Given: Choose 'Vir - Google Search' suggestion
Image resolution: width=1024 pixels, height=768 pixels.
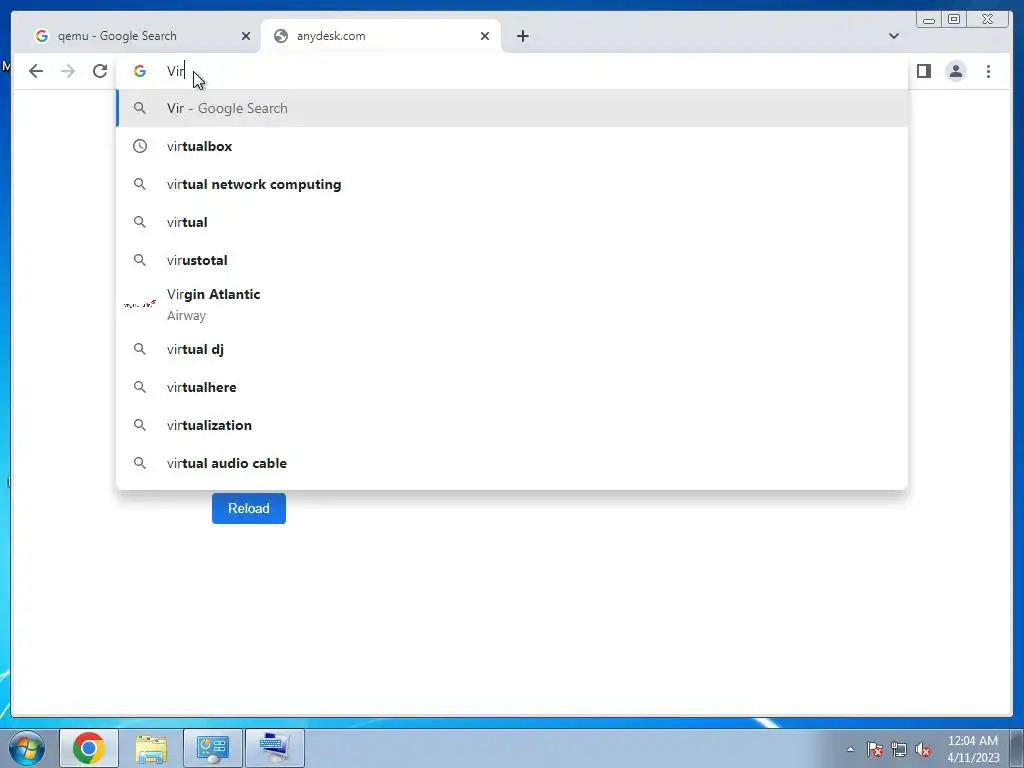Looking at the screenshot, I should [x=513, y=108].
